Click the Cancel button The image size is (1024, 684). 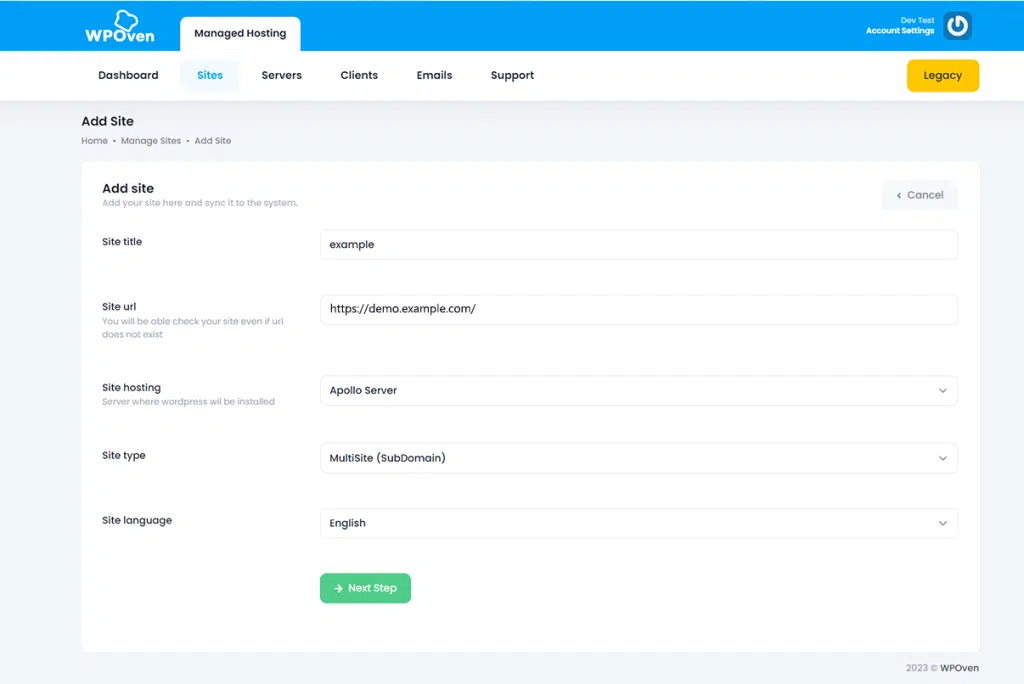point(919,195)
